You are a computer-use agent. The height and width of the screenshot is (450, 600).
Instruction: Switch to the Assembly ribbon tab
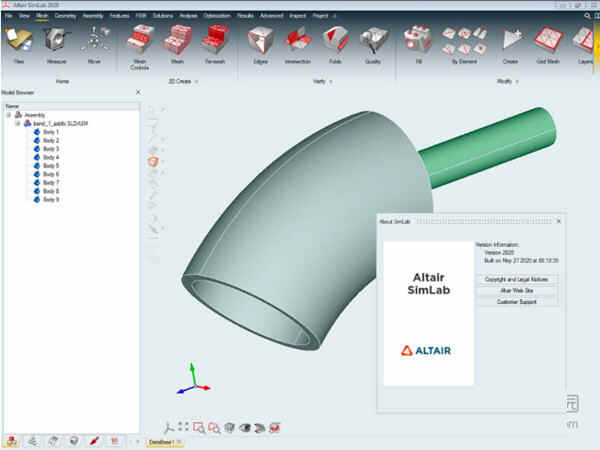[x=93, y=16]
